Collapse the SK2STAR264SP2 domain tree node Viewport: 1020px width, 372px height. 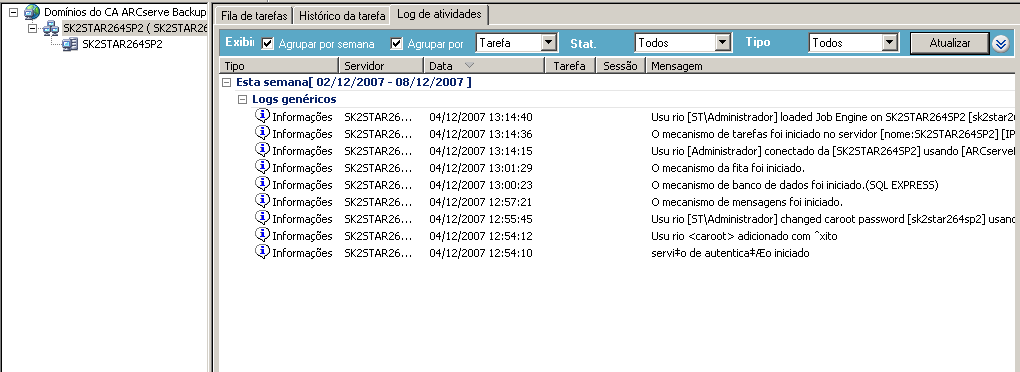click(x=33, y=29)
